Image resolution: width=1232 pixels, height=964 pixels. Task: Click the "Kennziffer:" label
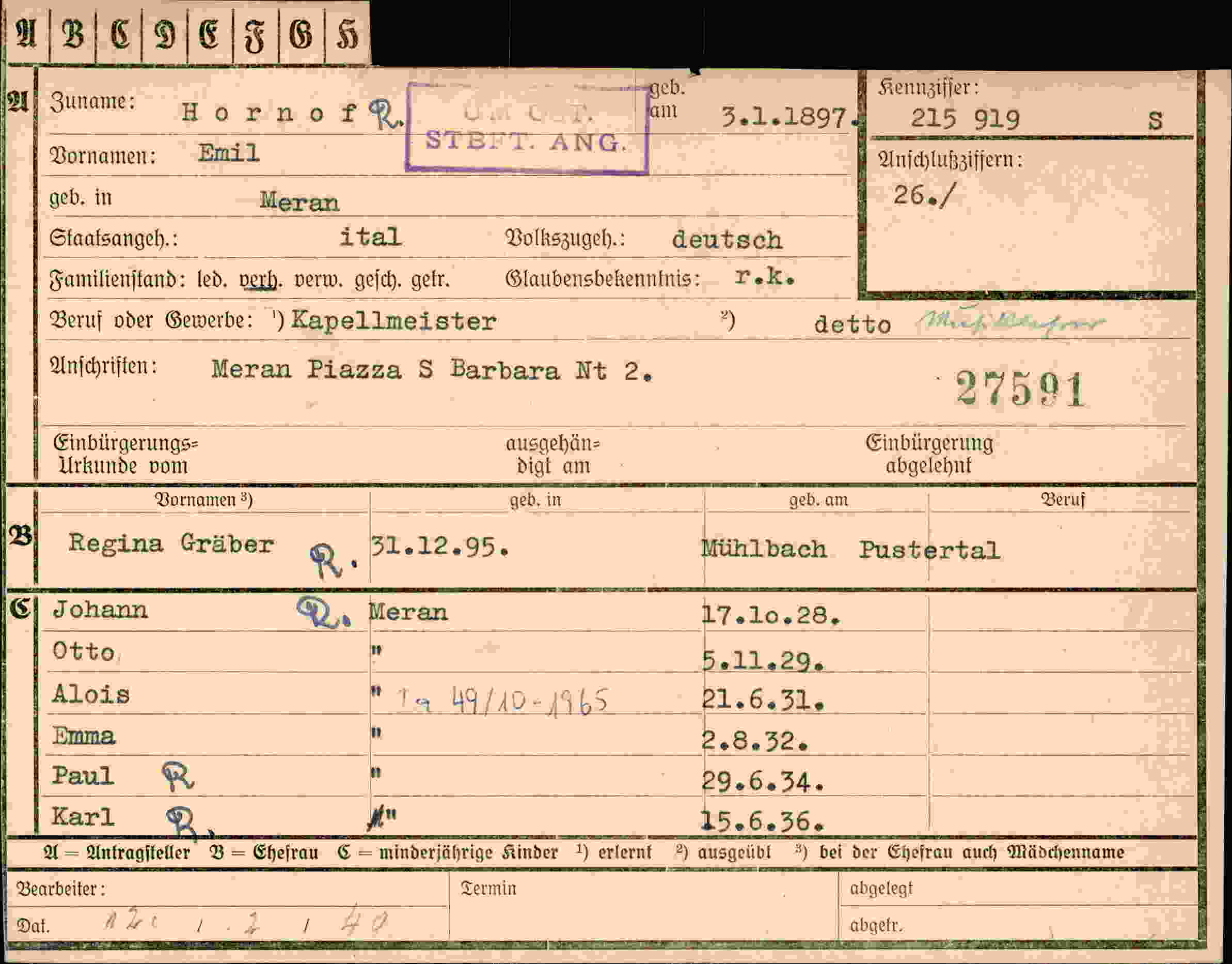point(928,87)
